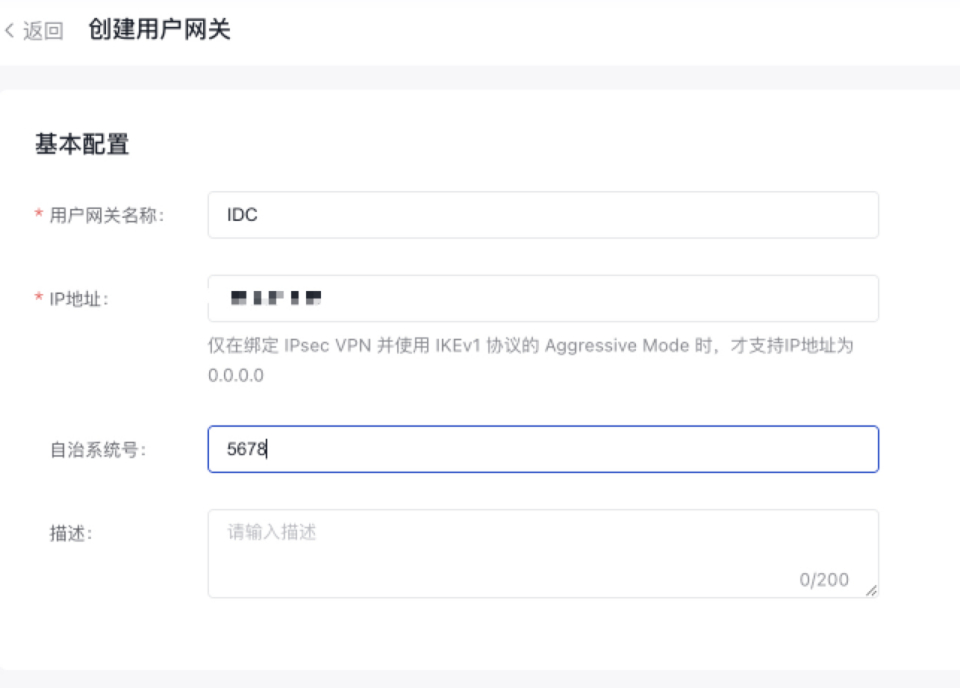Go back via the 返回 link
The height and width of the screenshot is (688, 960).
point(43,31)
